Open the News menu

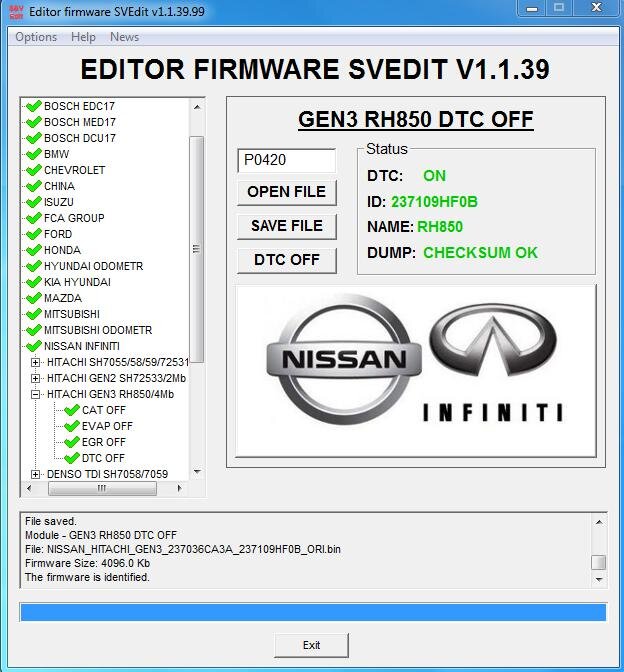124,37
